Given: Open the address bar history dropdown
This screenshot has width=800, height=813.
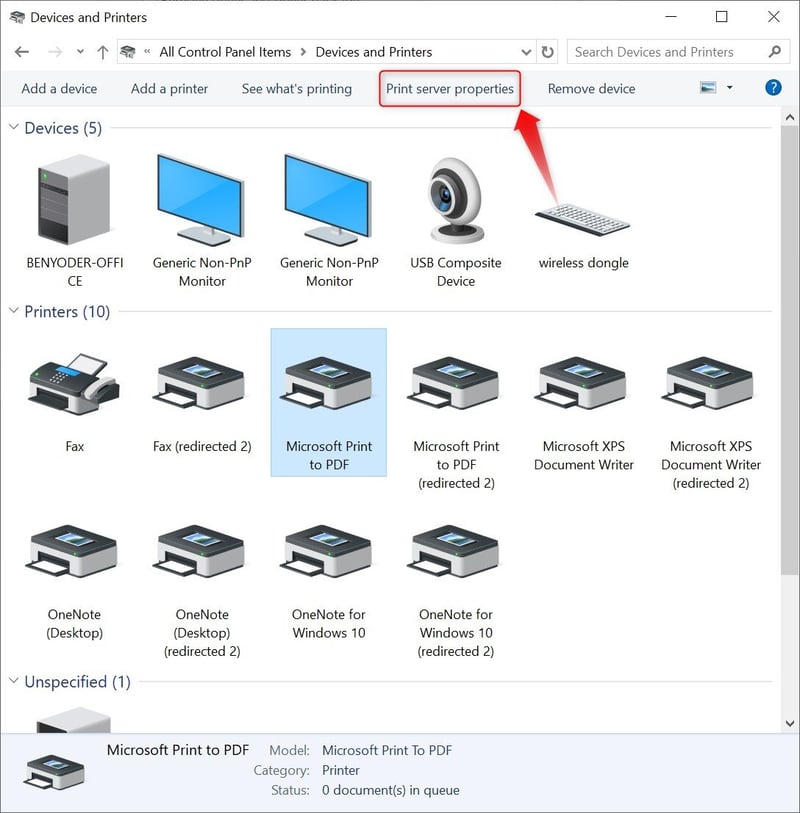Looking at the screenshot, I should coord(526,52).
